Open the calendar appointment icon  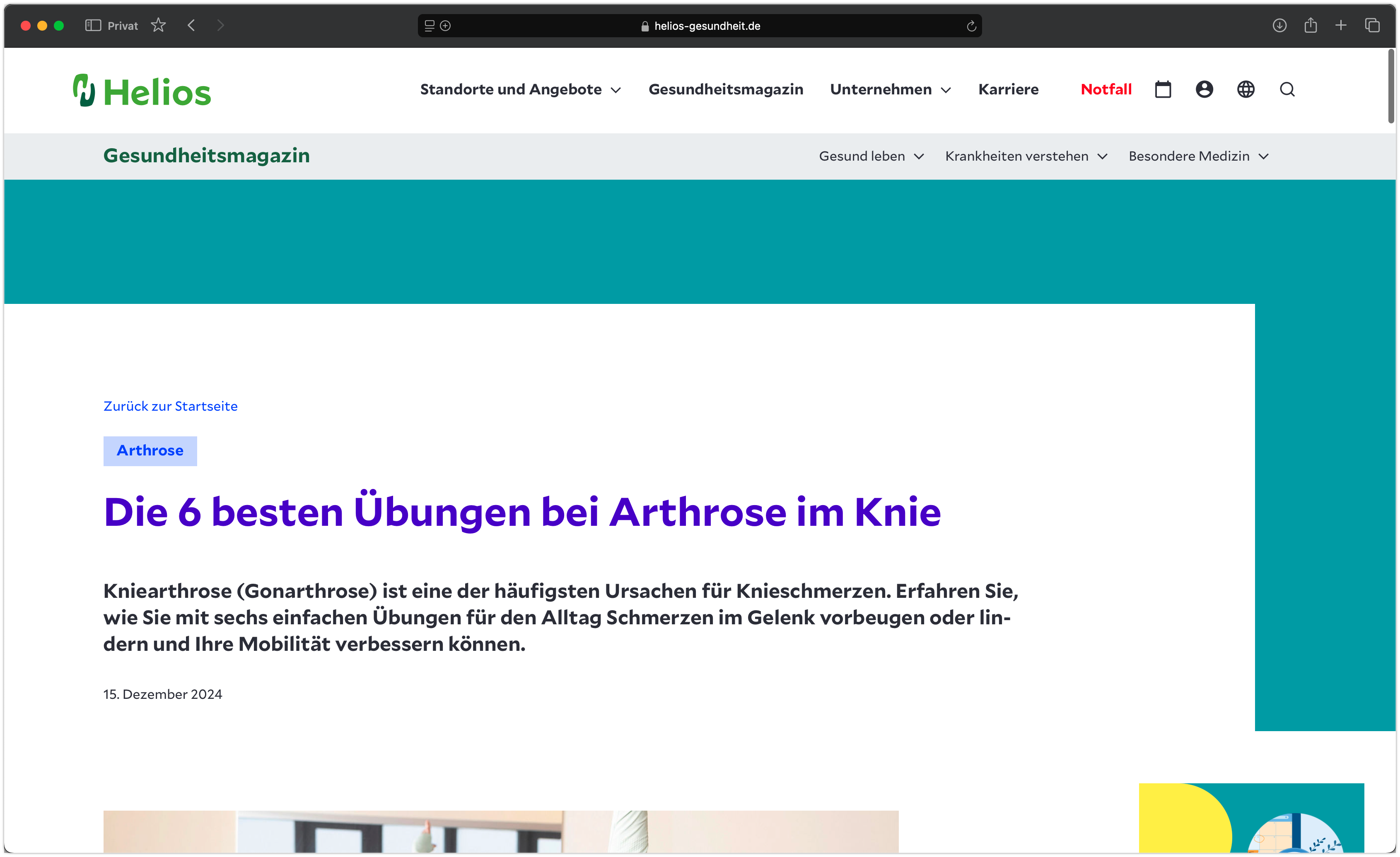click(x=1163, y=89)
